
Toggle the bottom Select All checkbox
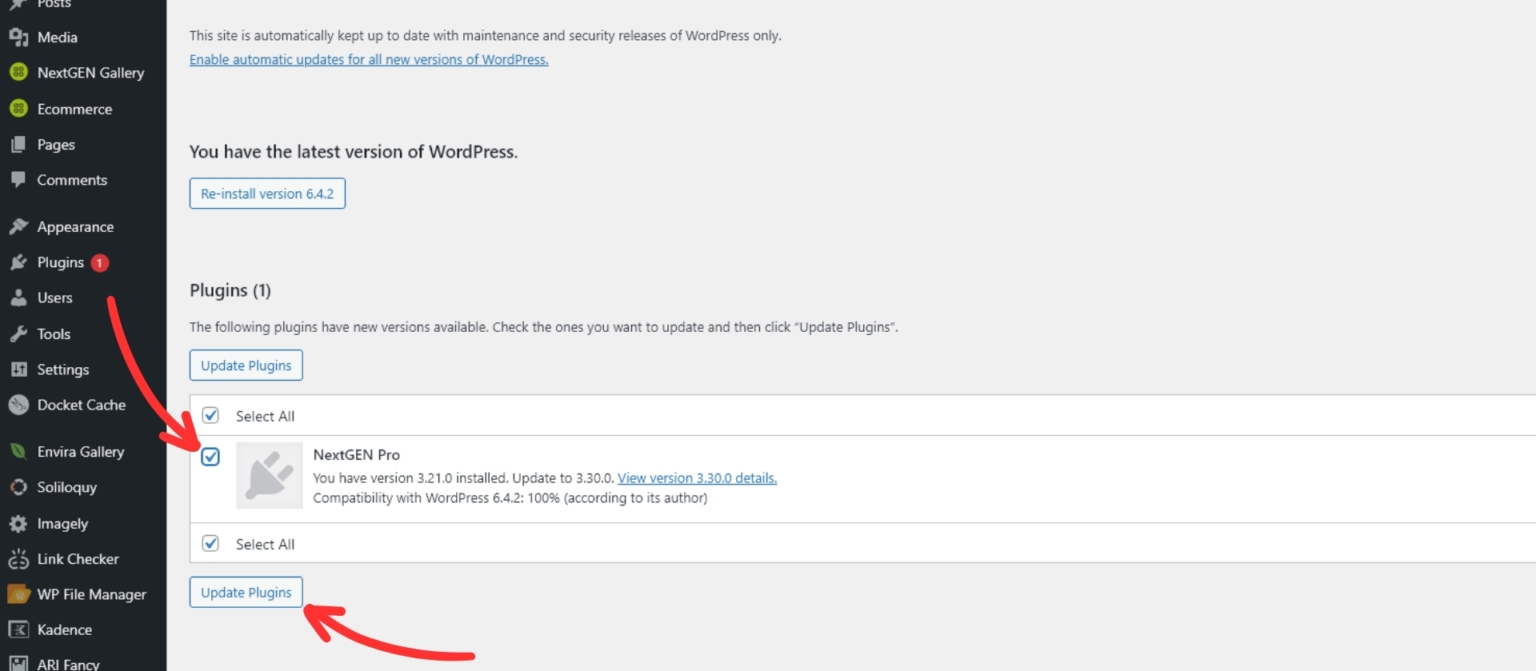(x=211, y=543)
